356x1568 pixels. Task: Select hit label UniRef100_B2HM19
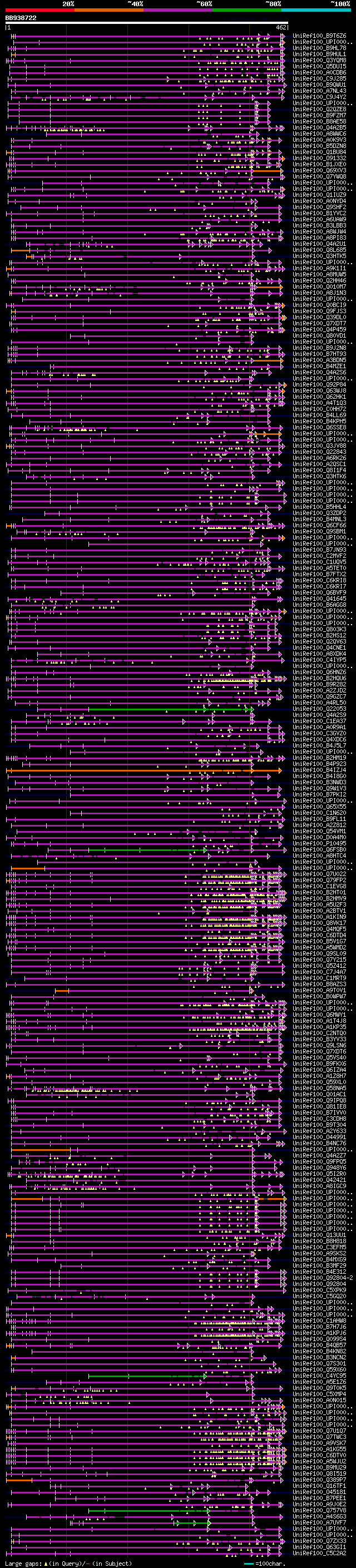(x=319, y=757)
